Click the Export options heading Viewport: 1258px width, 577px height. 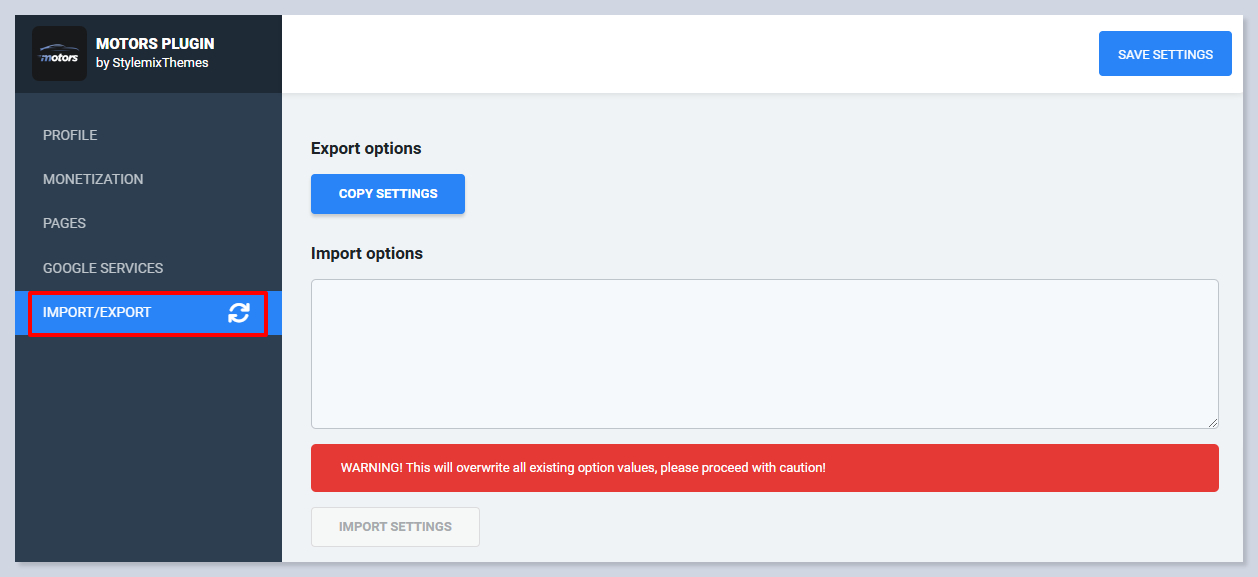pos(366,148)
